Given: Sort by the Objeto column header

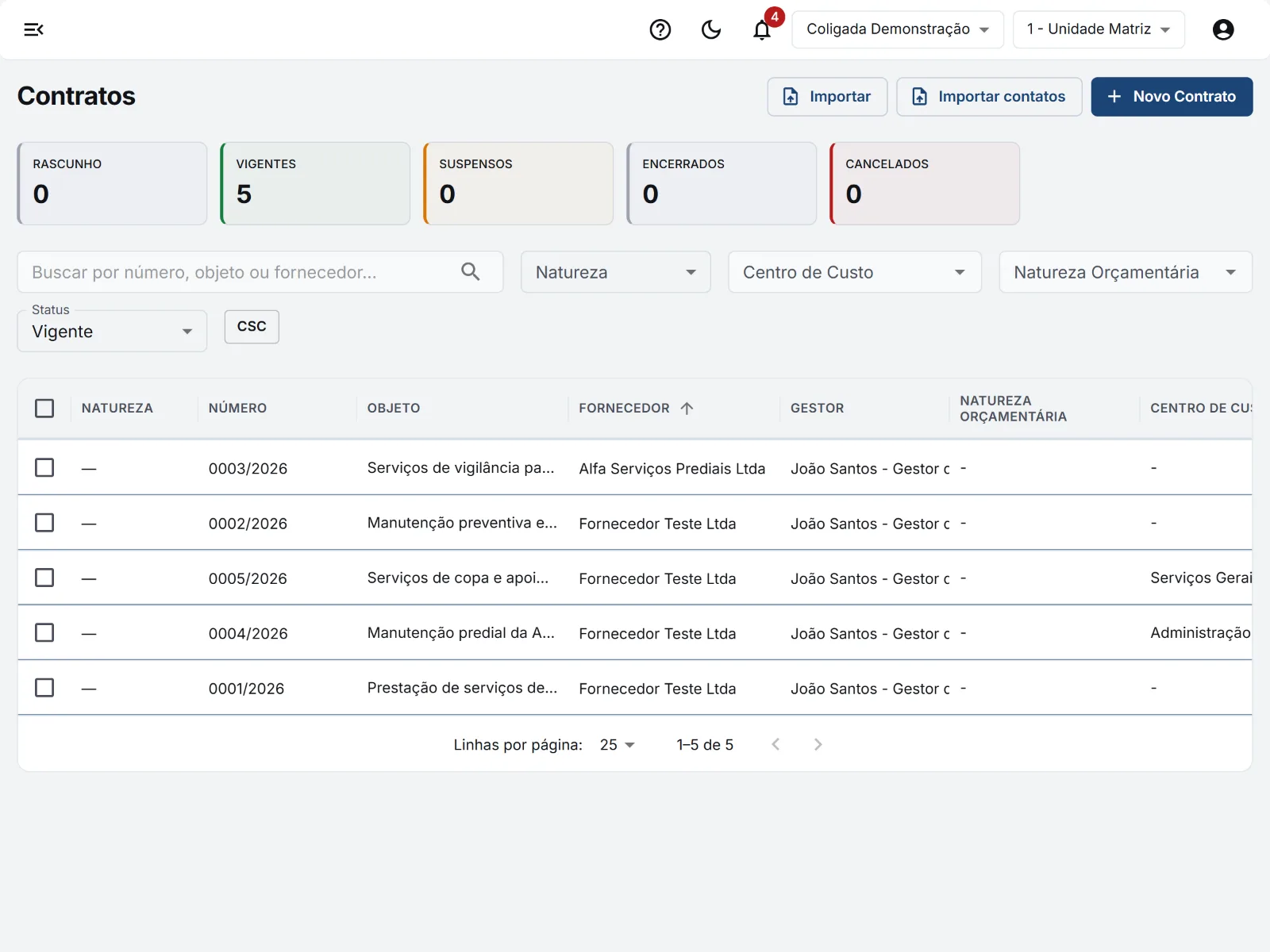Looking at the screenshot, I should pyautogui.click(x=394, y=408).
